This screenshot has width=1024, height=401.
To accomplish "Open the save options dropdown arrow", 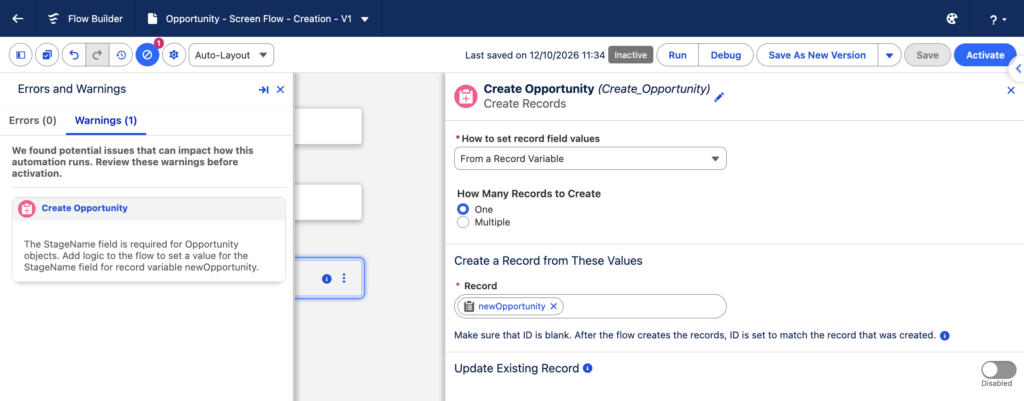I will (x=889, y=55).
